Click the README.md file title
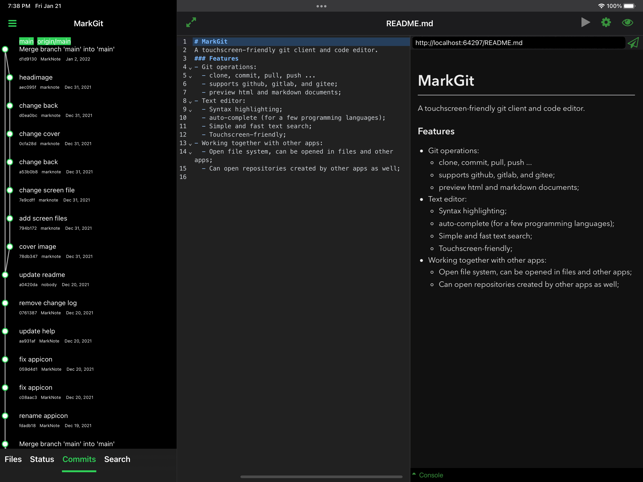The height and width of the screenshot is (482, 643). [409, 23]
